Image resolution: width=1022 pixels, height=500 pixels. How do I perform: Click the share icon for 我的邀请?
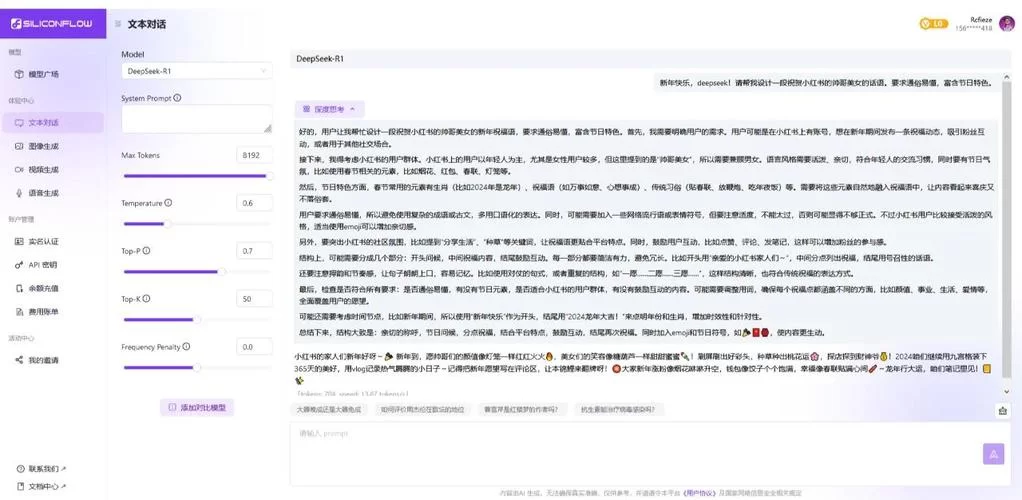point(19,360)
